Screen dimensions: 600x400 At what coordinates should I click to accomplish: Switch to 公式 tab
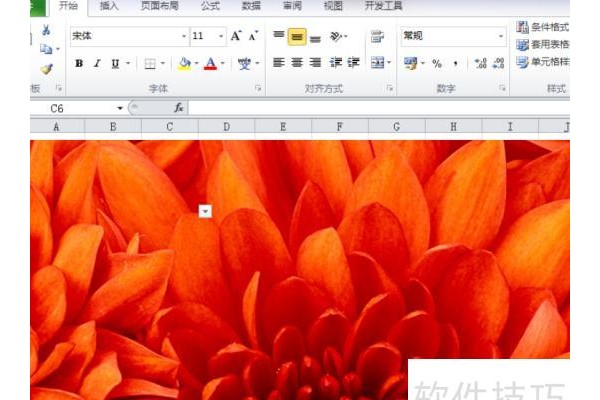point(210,6)
